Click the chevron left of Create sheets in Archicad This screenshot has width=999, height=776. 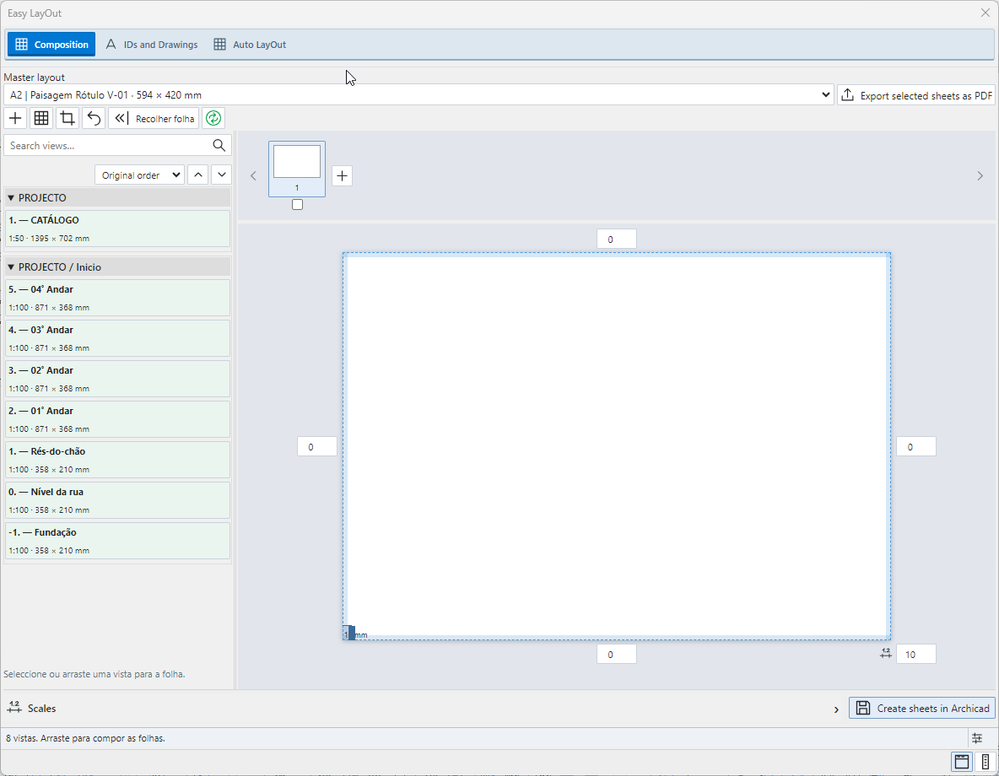point(837,709)
